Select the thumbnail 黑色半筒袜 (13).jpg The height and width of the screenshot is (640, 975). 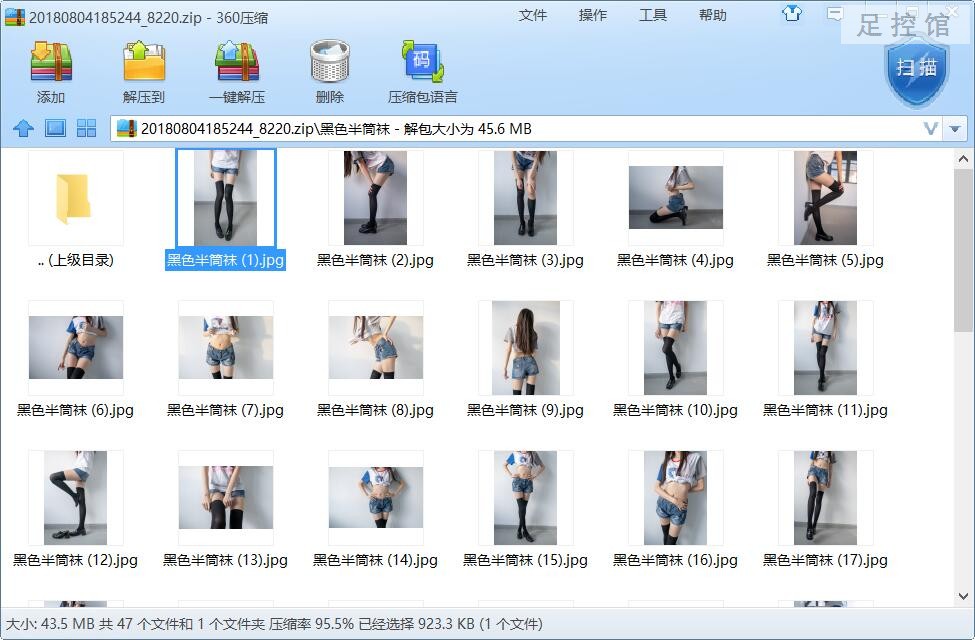point(226,498)
